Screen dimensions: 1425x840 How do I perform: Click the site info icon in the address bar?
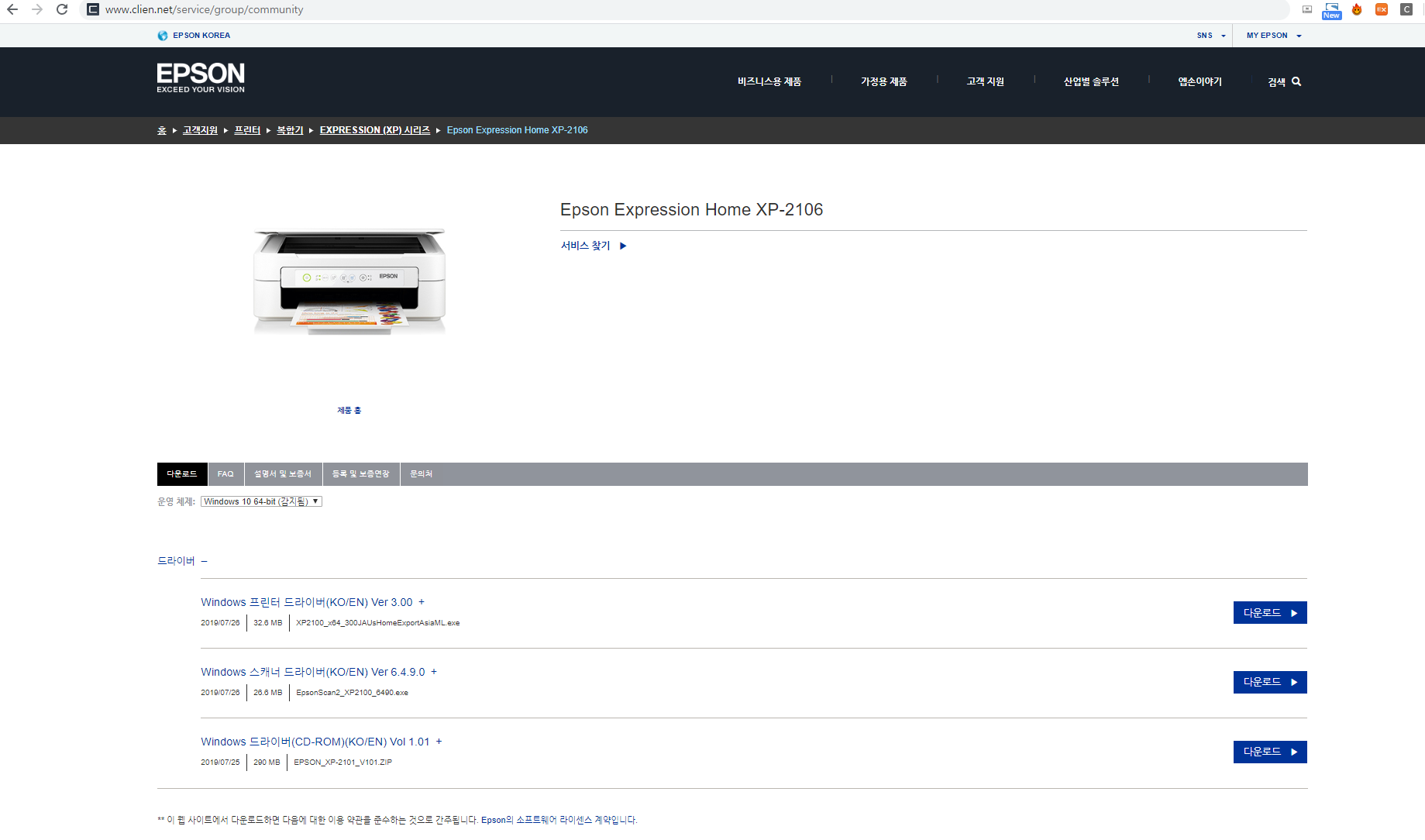[93, 9]
